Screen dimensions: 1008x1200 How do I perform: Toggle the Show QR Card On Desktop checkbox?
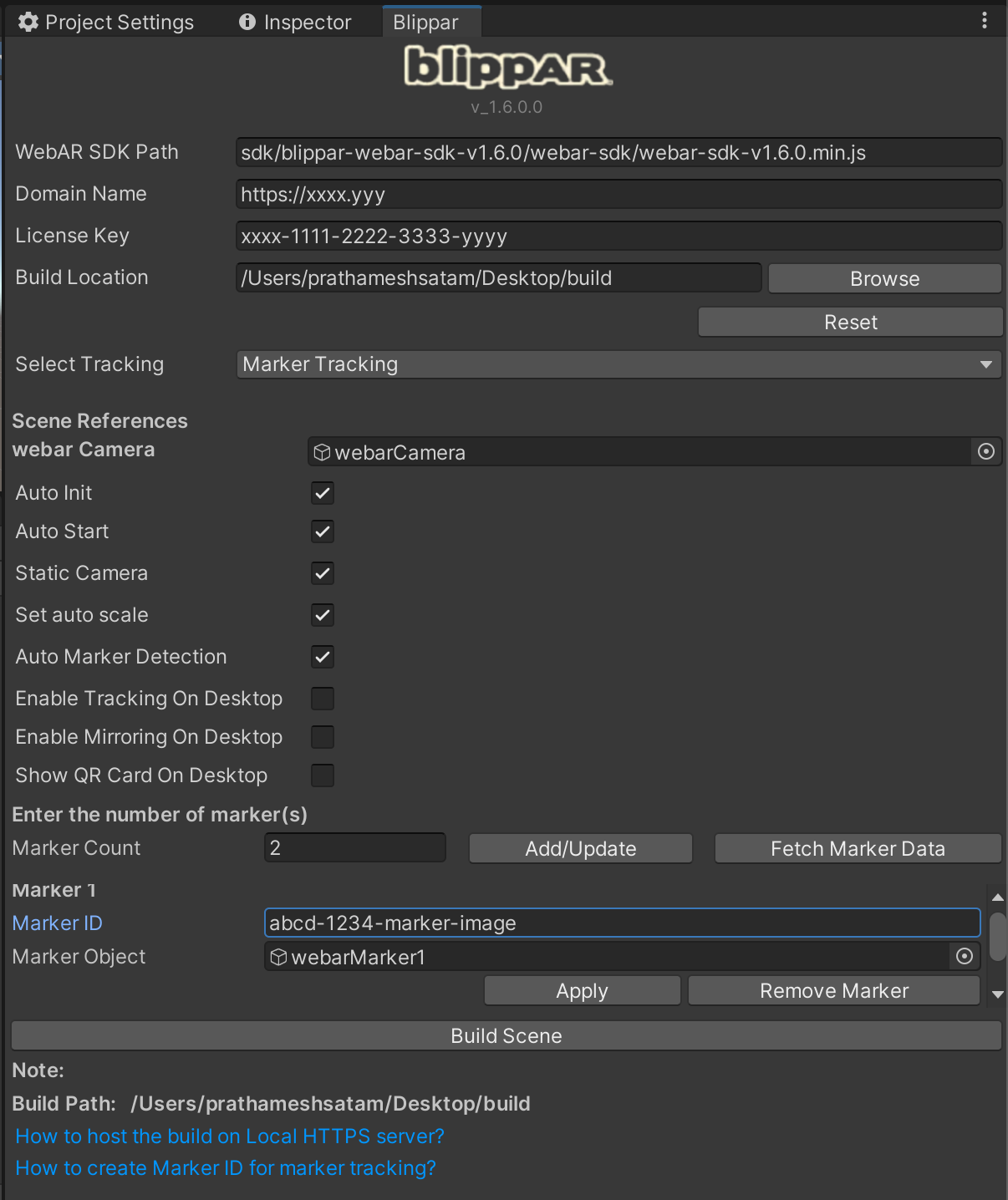323,775
